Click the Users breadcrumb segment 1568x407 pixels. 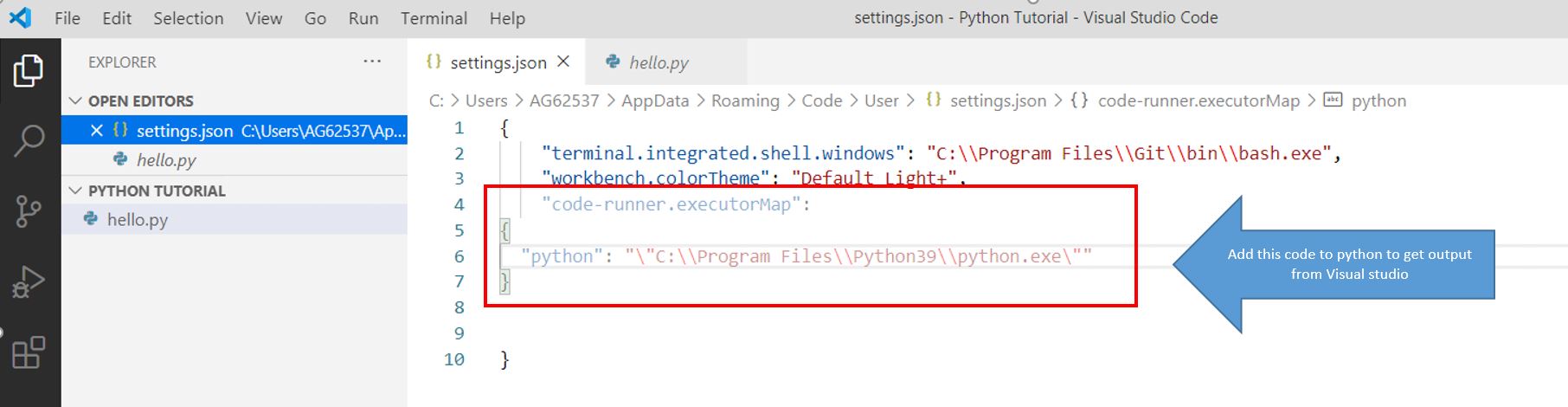click(486, 101)
